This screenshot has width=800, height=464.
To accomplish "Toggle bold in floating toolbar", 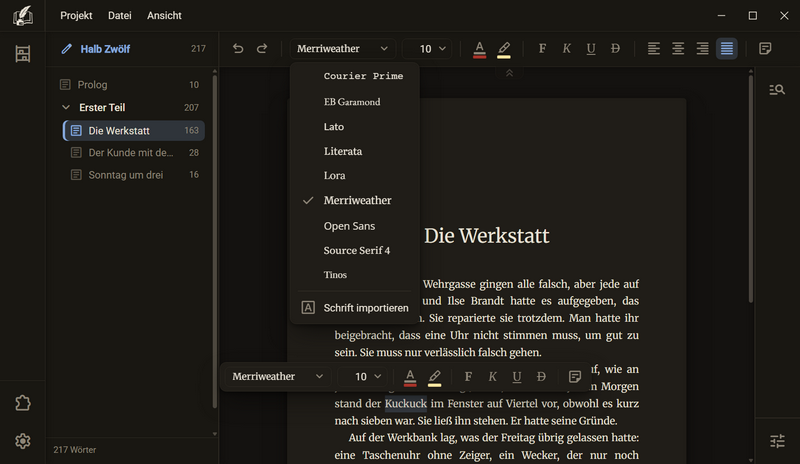I will (x=468, y=376).
